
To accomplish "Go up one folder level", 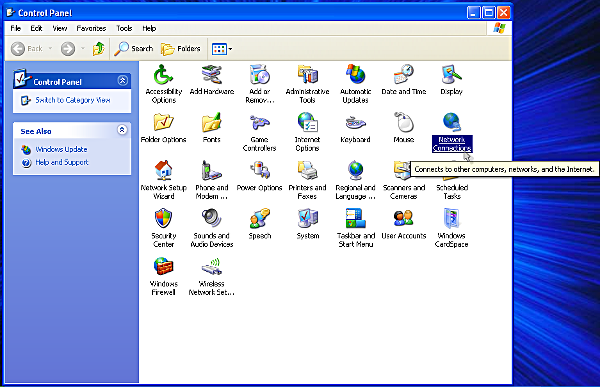I will pyautogui.click(x=98, y=49).
